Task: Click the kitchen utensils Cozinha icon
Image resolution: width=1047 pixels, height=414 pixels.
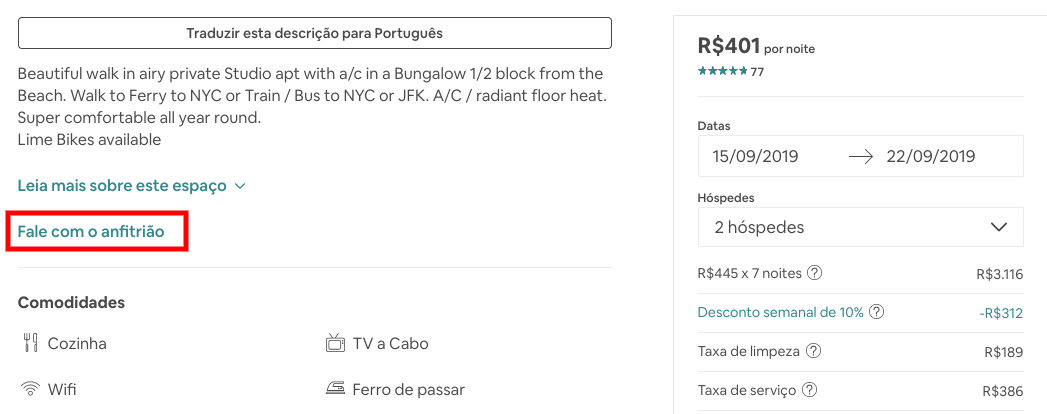Action: coord(30,344)
